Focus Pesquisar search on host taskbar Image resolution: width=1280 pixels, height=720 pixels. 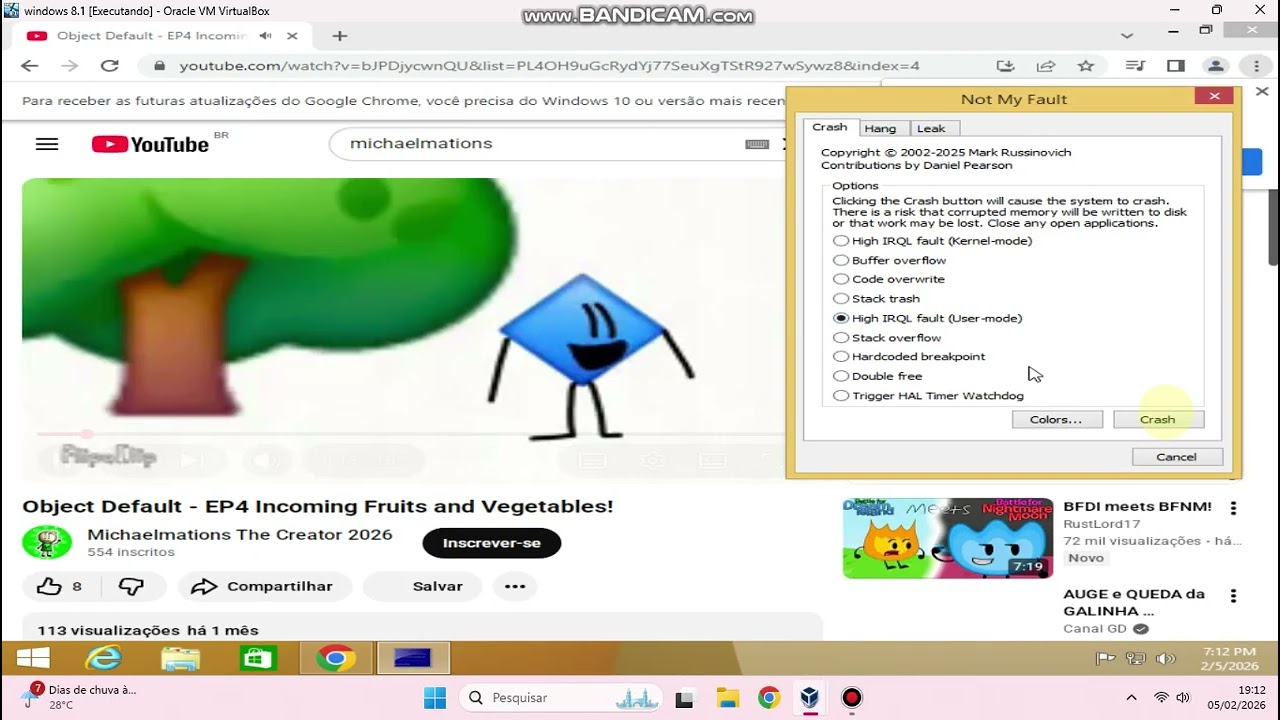[x=560, y=698]
